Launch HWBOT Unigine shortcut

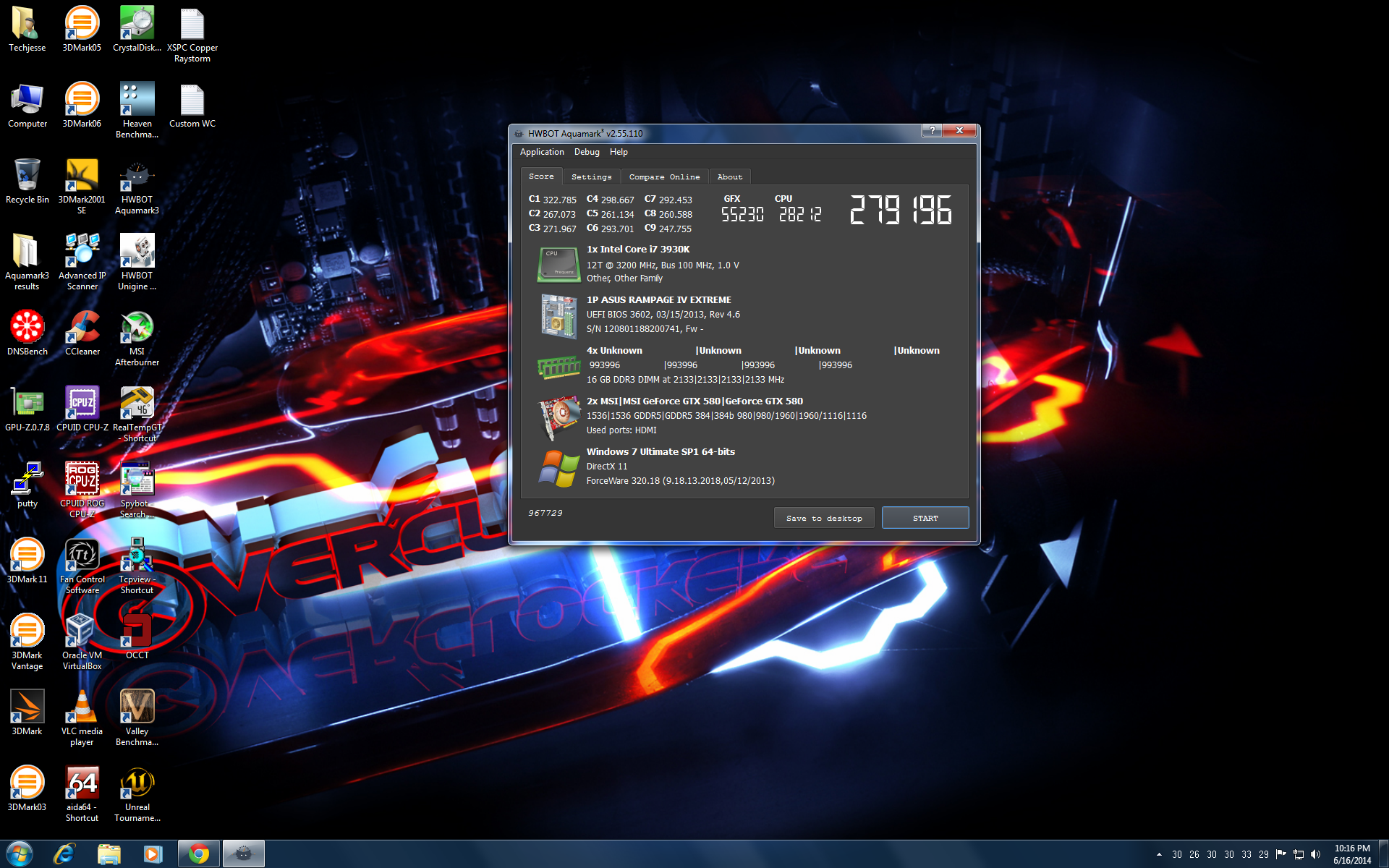(137, 262)
